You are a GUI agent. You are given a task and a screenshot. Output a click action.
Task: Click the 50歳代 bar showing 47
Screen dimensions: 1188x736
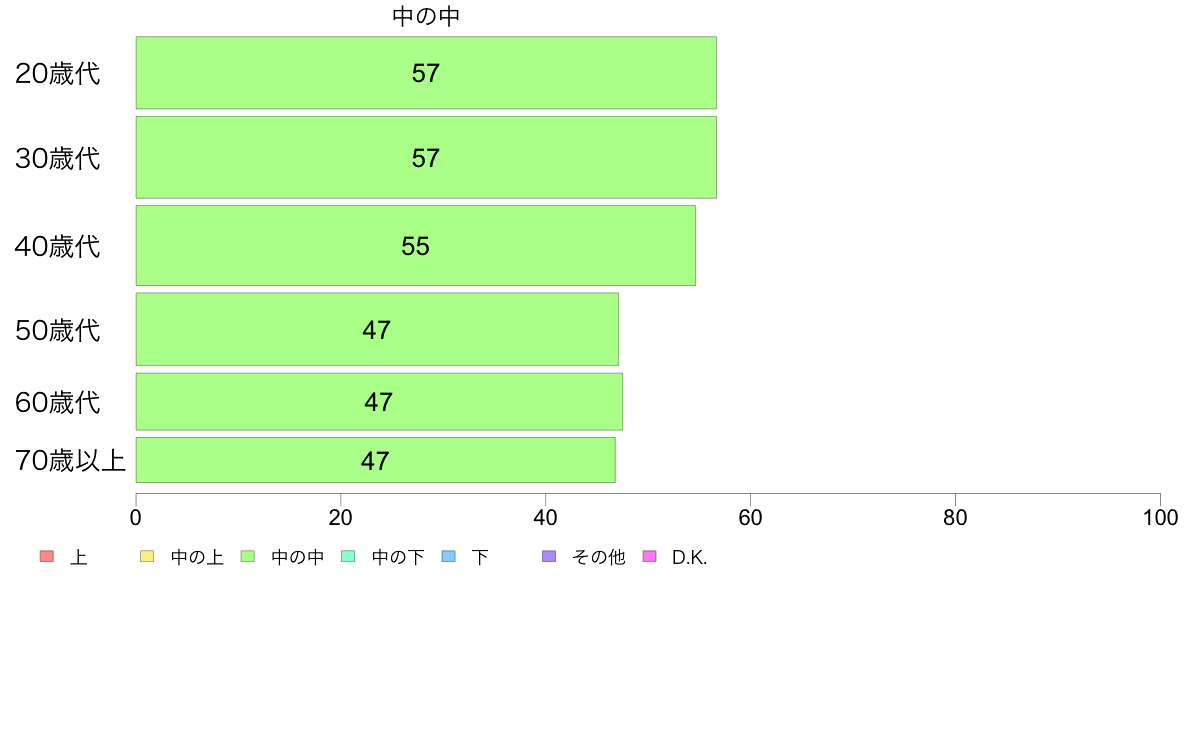[x=377, y=330]
